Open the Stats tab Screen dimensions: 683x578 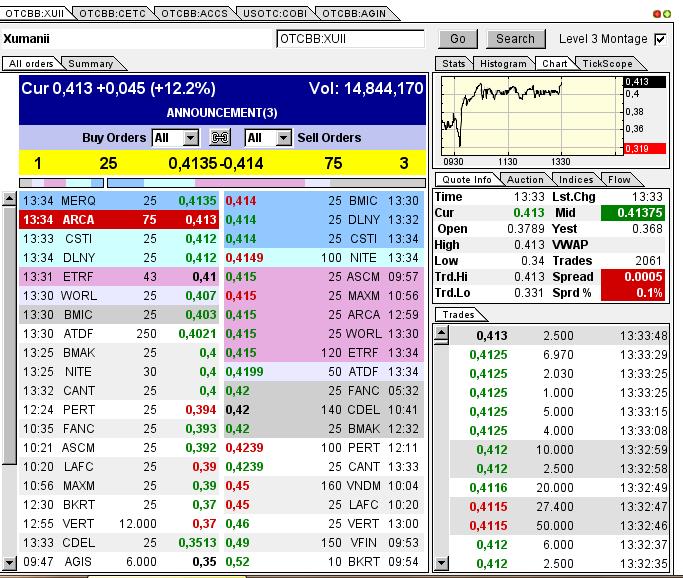[453, 64]
